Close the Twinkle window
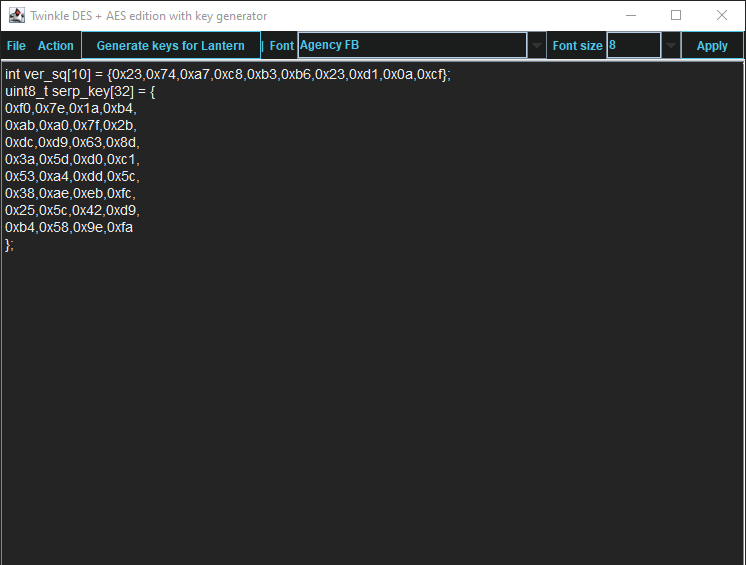 click(721, 16)
